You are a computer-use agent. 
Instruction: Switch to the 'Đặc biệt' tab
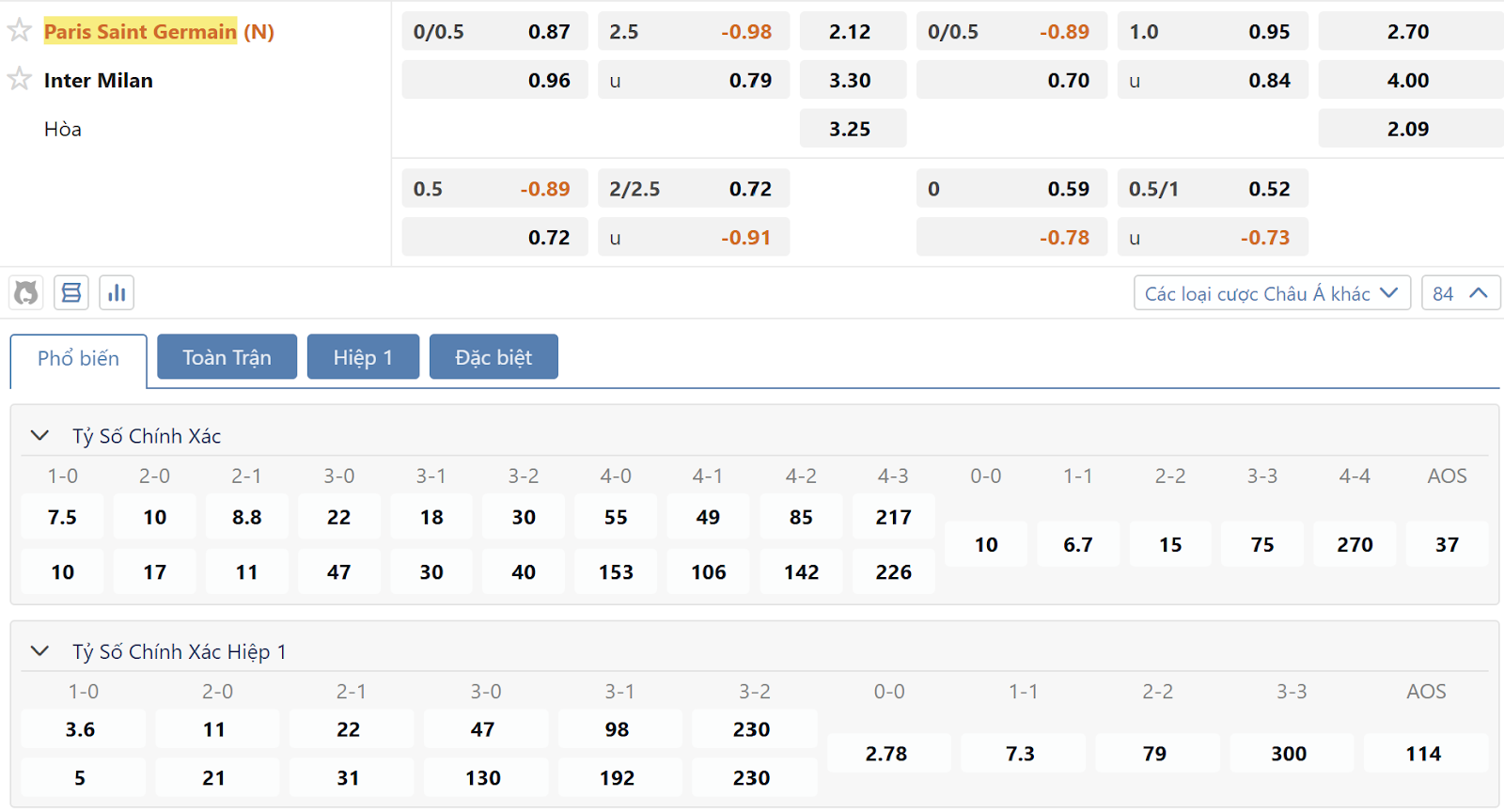(x=493, y=357)
